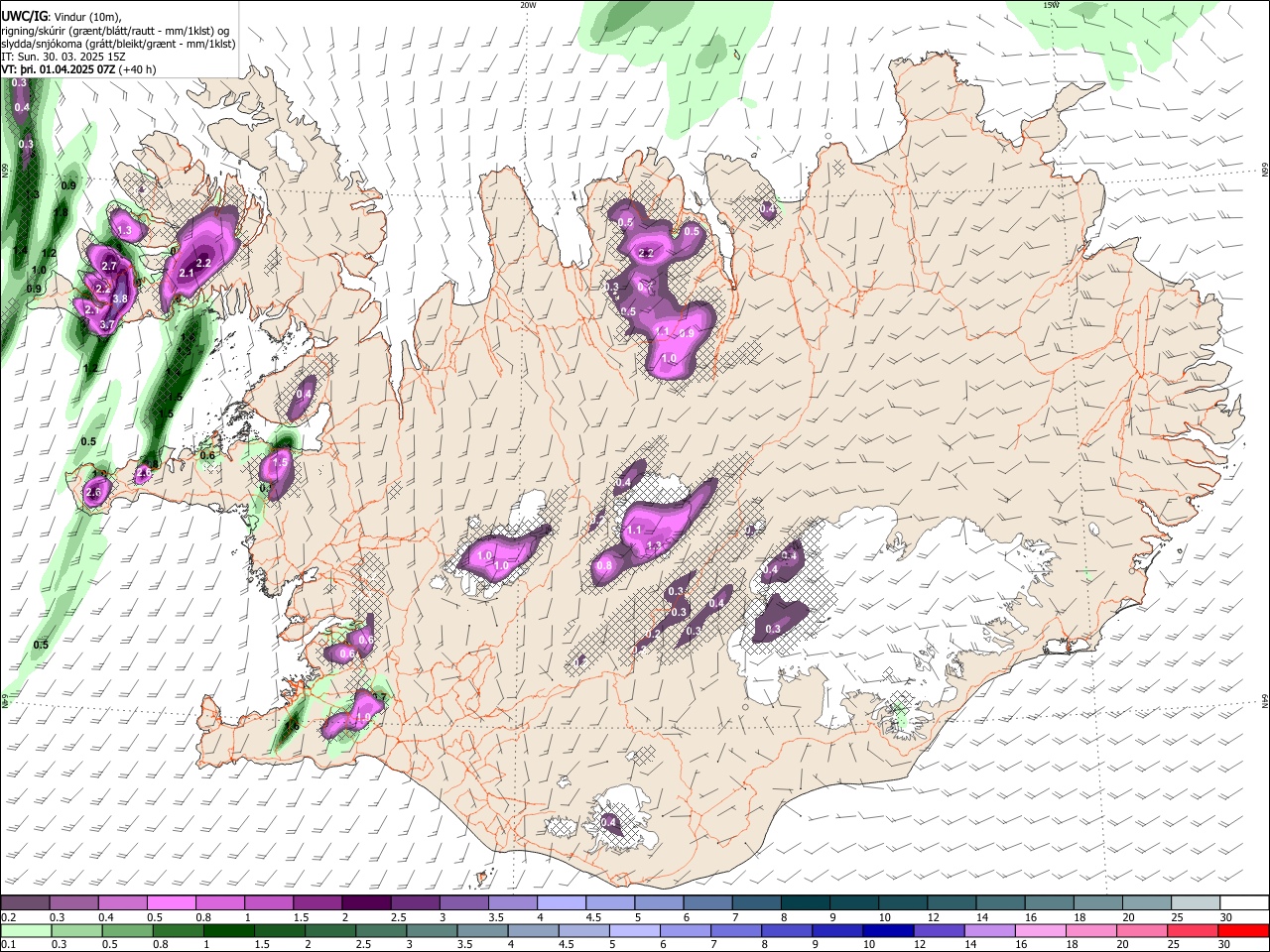Screen dimensions: 1270x952
Task: Select the 64N latitude label on right edge
Action: pyautogui.click(x=1265, y=700)
